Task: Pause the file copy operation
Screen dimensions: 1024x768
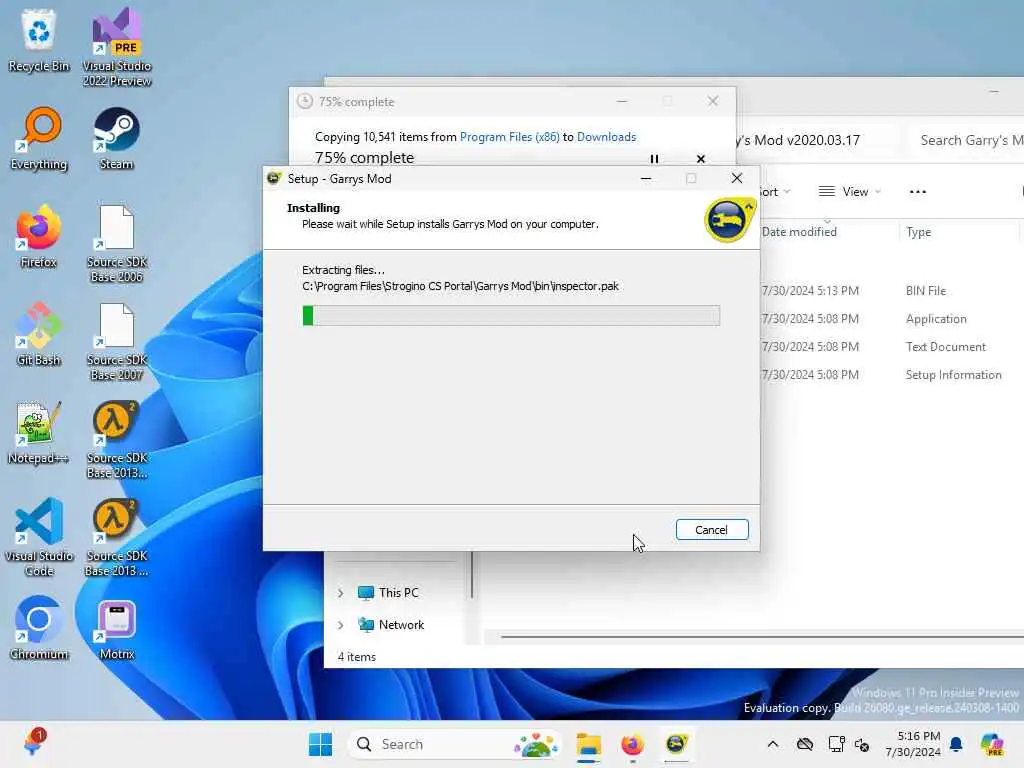Action: (654, 159)
